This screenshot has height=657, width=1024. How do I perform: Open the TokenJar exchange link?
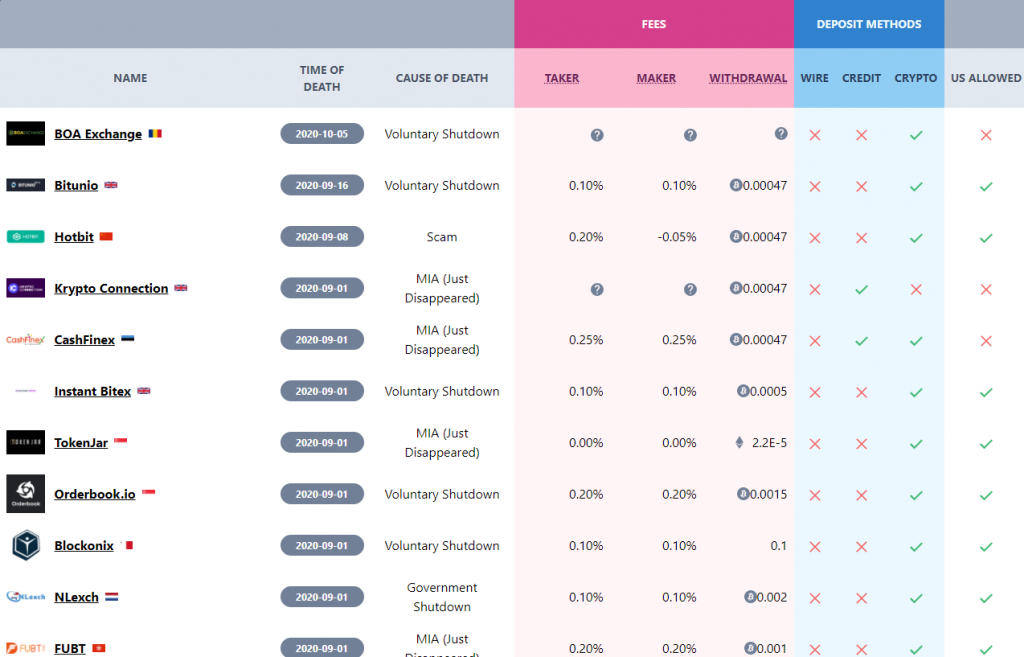(x=81, y=443)
